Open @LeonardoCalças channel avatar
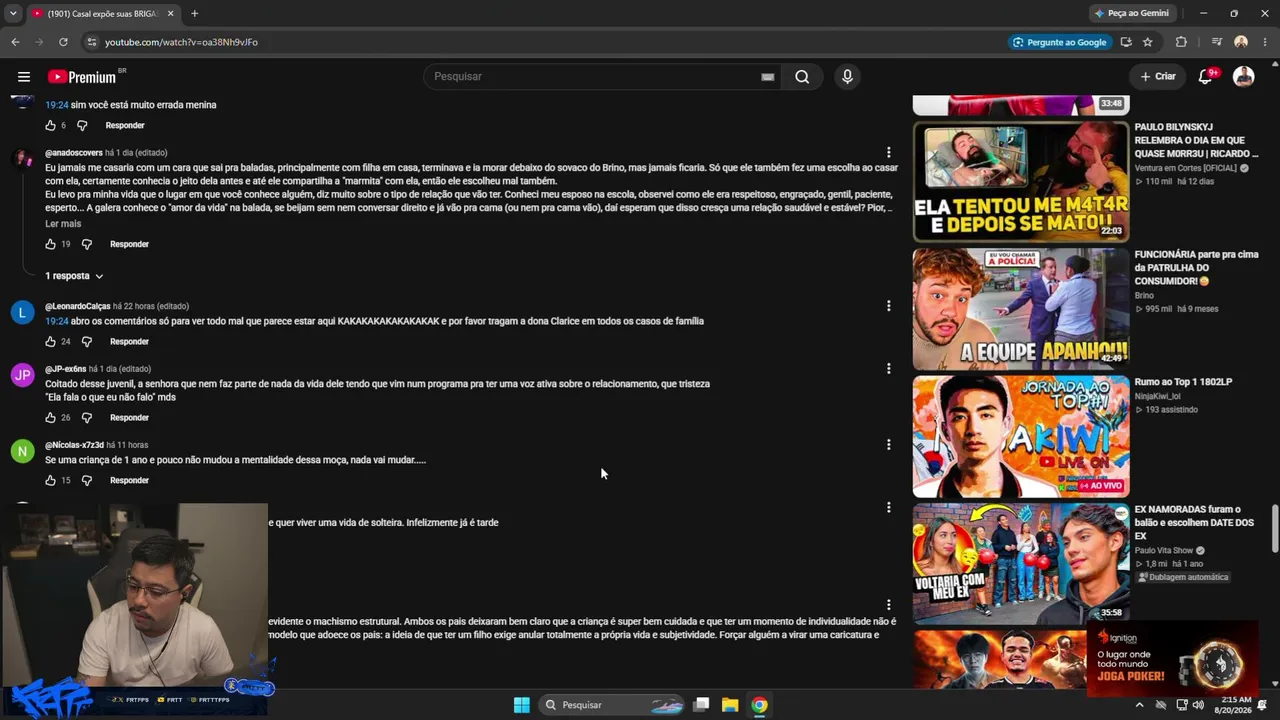Screen dimensions: 1280x720 [22, 313]
